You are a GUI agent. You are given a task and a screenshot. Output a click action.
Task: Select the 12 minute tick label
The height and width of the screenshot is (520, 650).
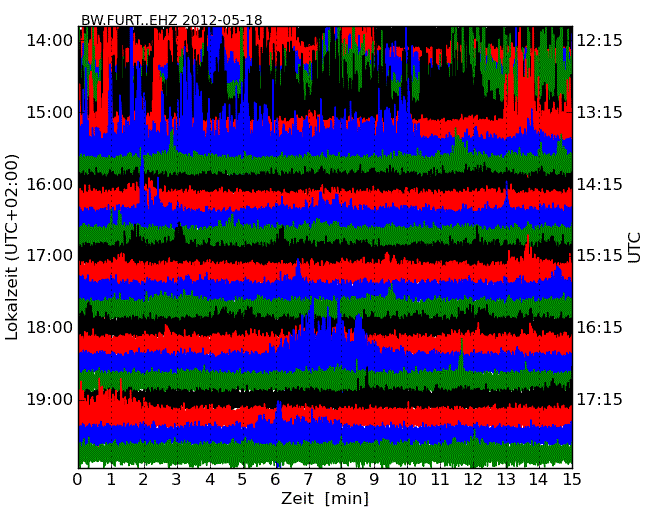pyautogui.click(x=473, y=480)
